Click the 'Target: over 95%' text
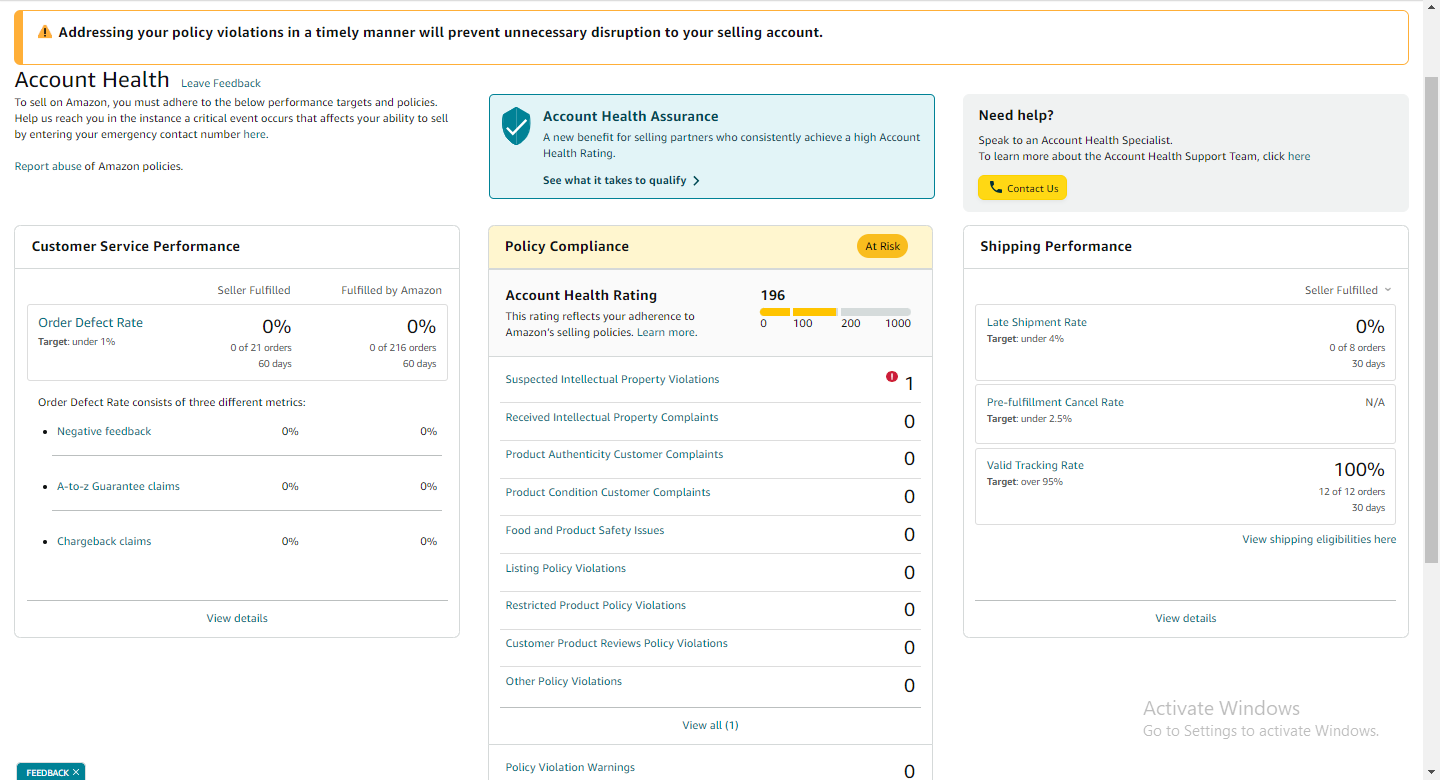Image resolution: width=1440 pixels, height=780 pixels. [x=1025, y=482]
